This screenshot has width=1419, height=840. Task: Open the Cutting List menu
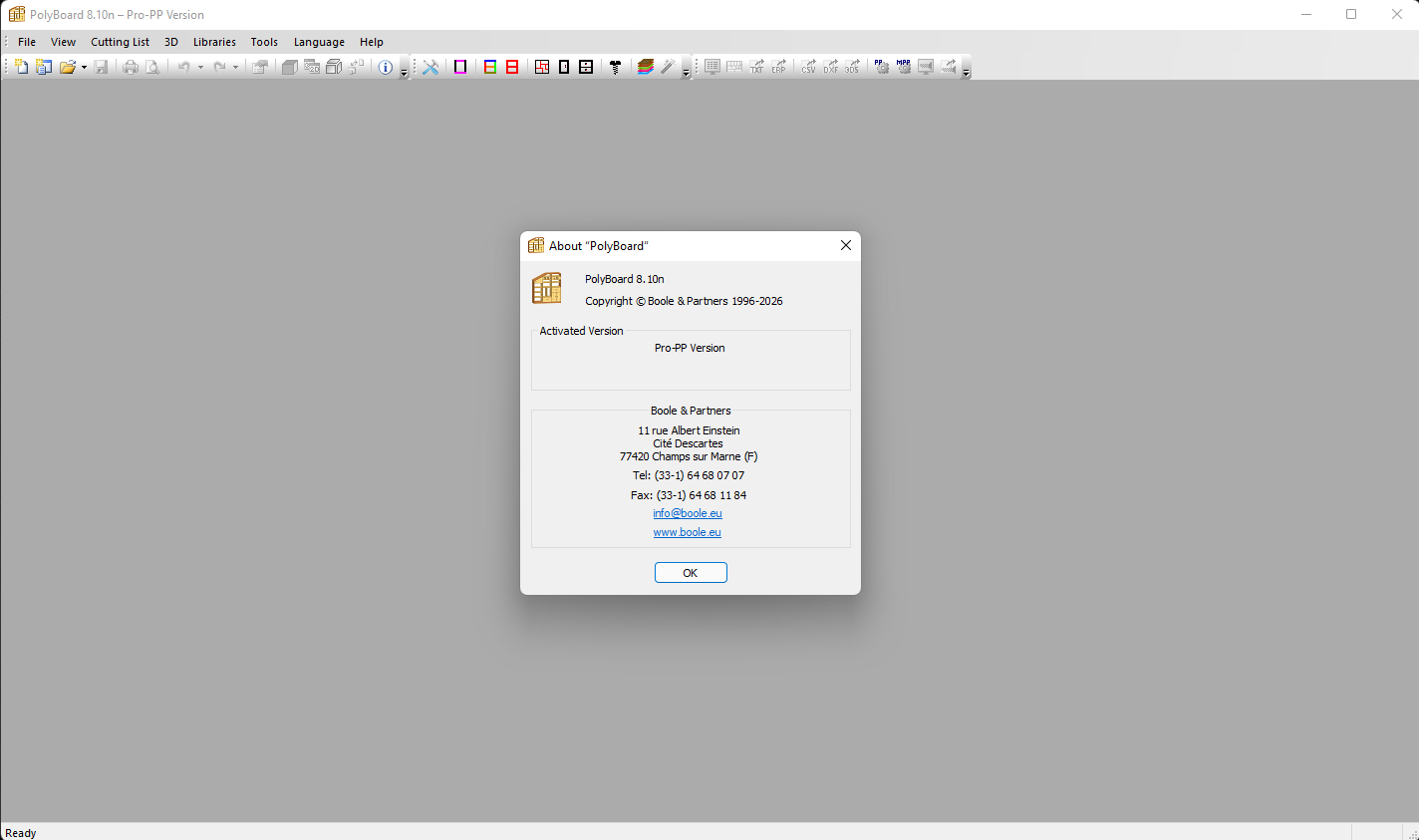(x=120, y=42)
